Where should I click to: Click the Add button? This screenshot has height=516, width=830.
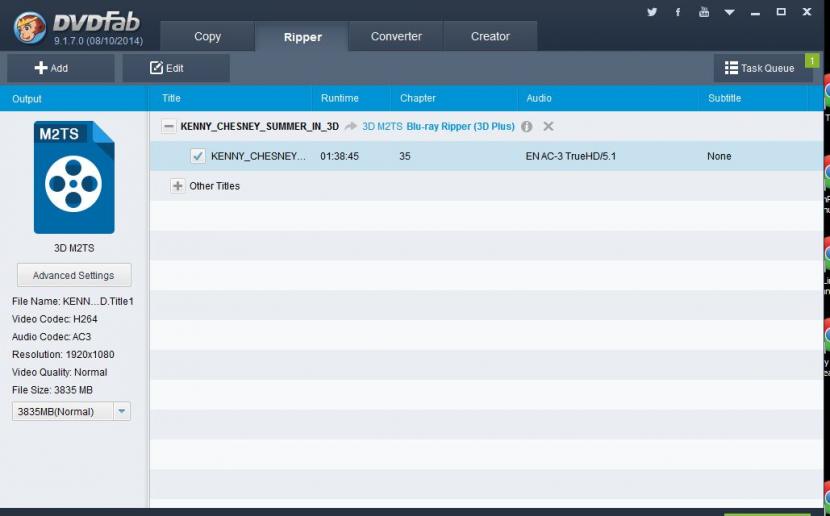tap(61, 68)
